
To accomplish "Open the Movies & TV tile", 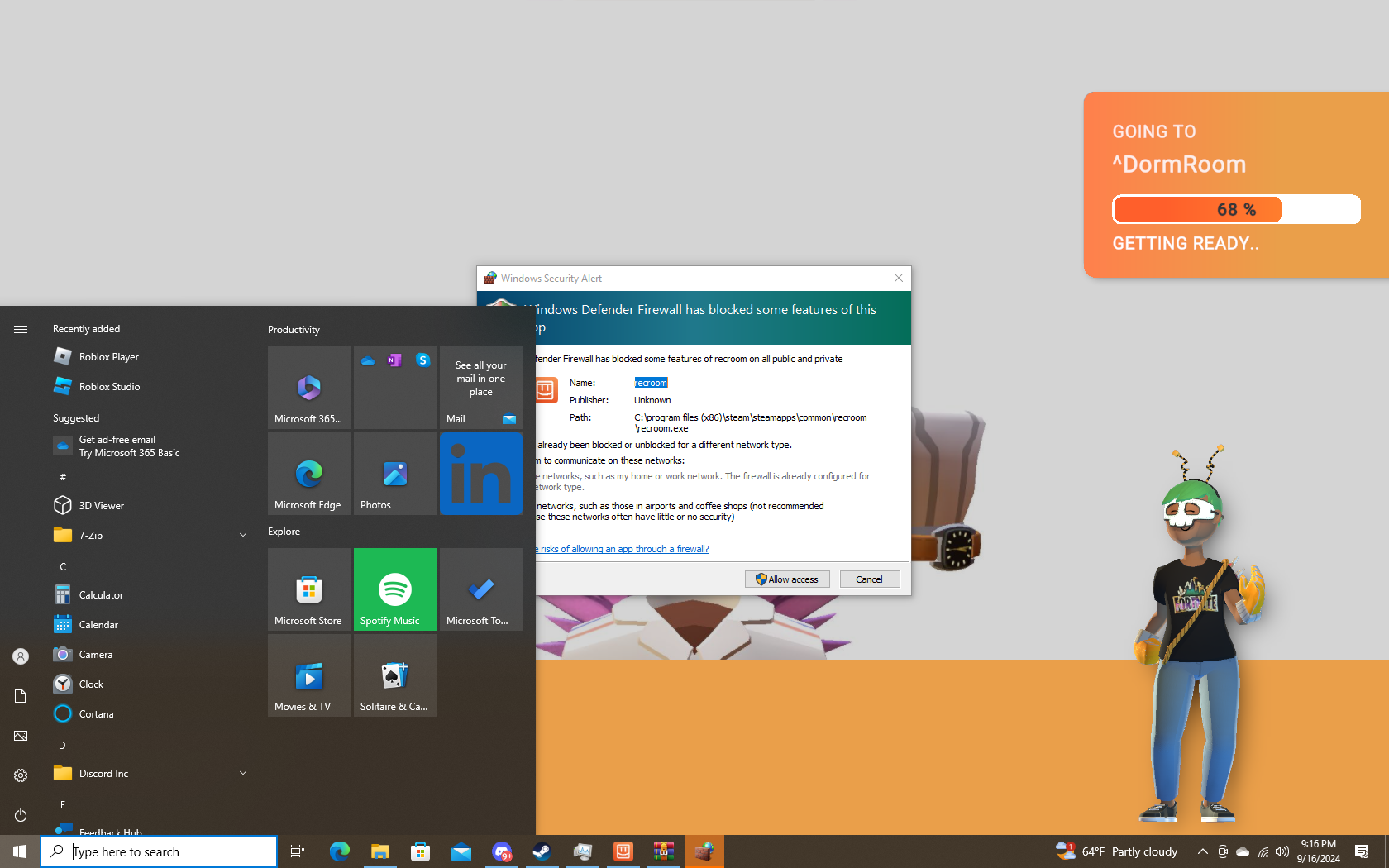I will [309, 675].
